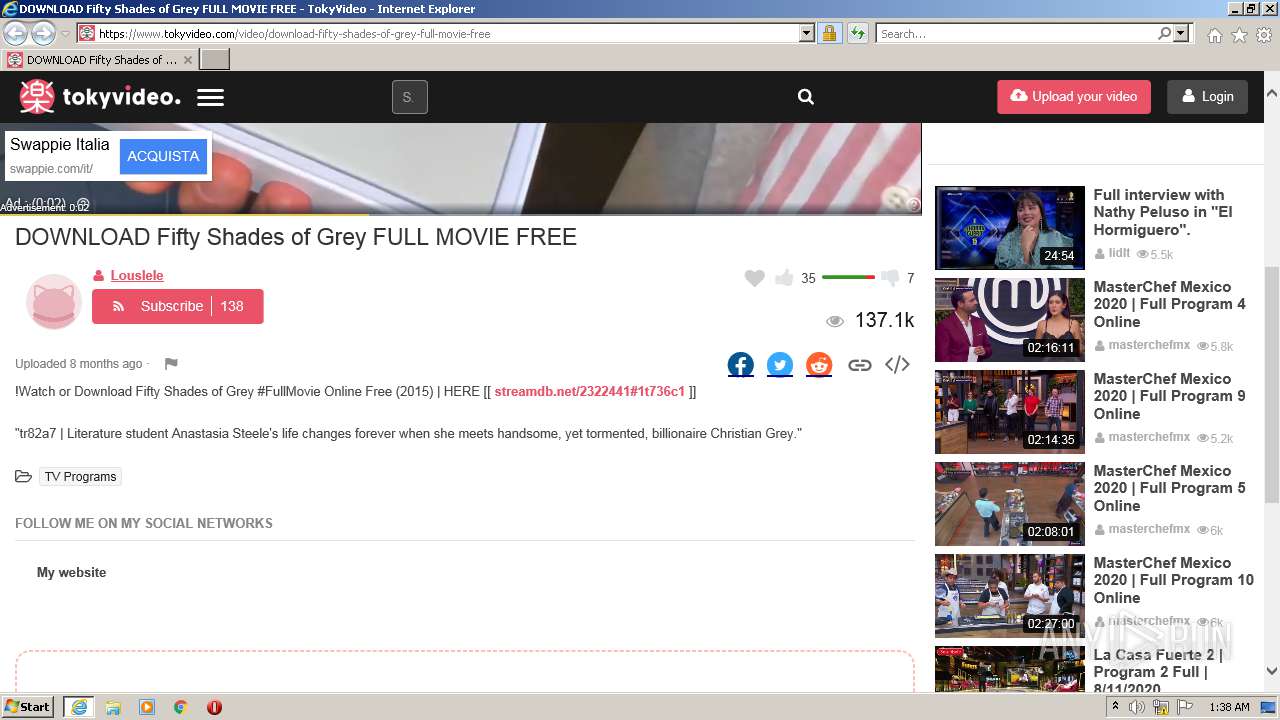The width and height of the screenshot is (1280, 720).
Task: Click the address bar URL field
Action: 447,33
